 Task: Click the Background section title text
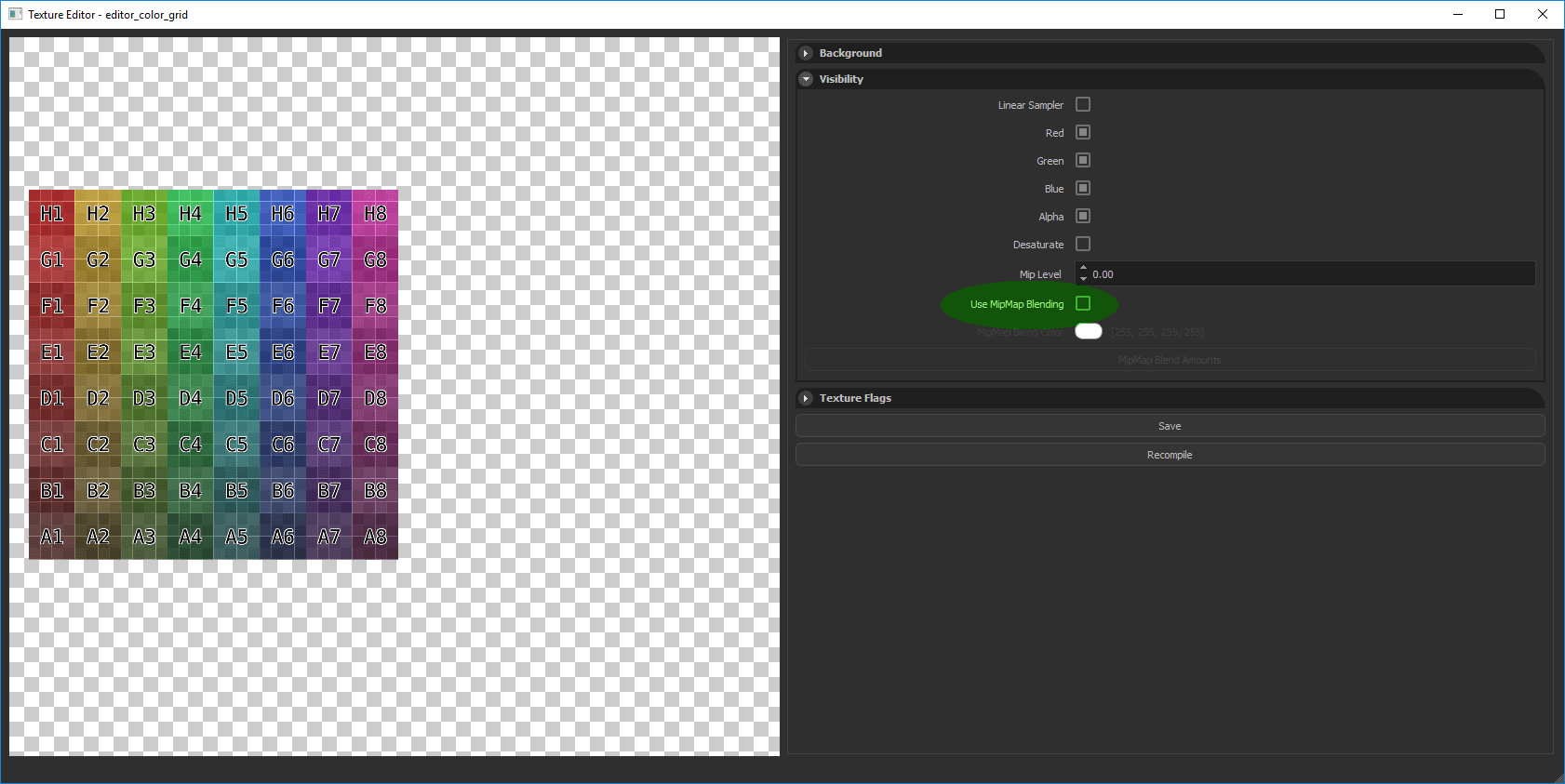(850, 53)
